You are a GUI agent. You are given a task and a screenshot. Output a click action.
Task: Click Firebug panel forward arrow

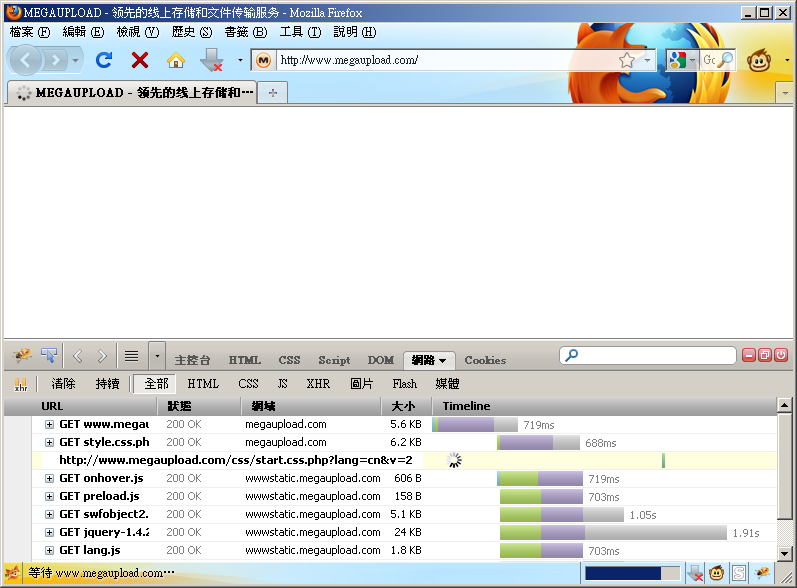point(102,356)
